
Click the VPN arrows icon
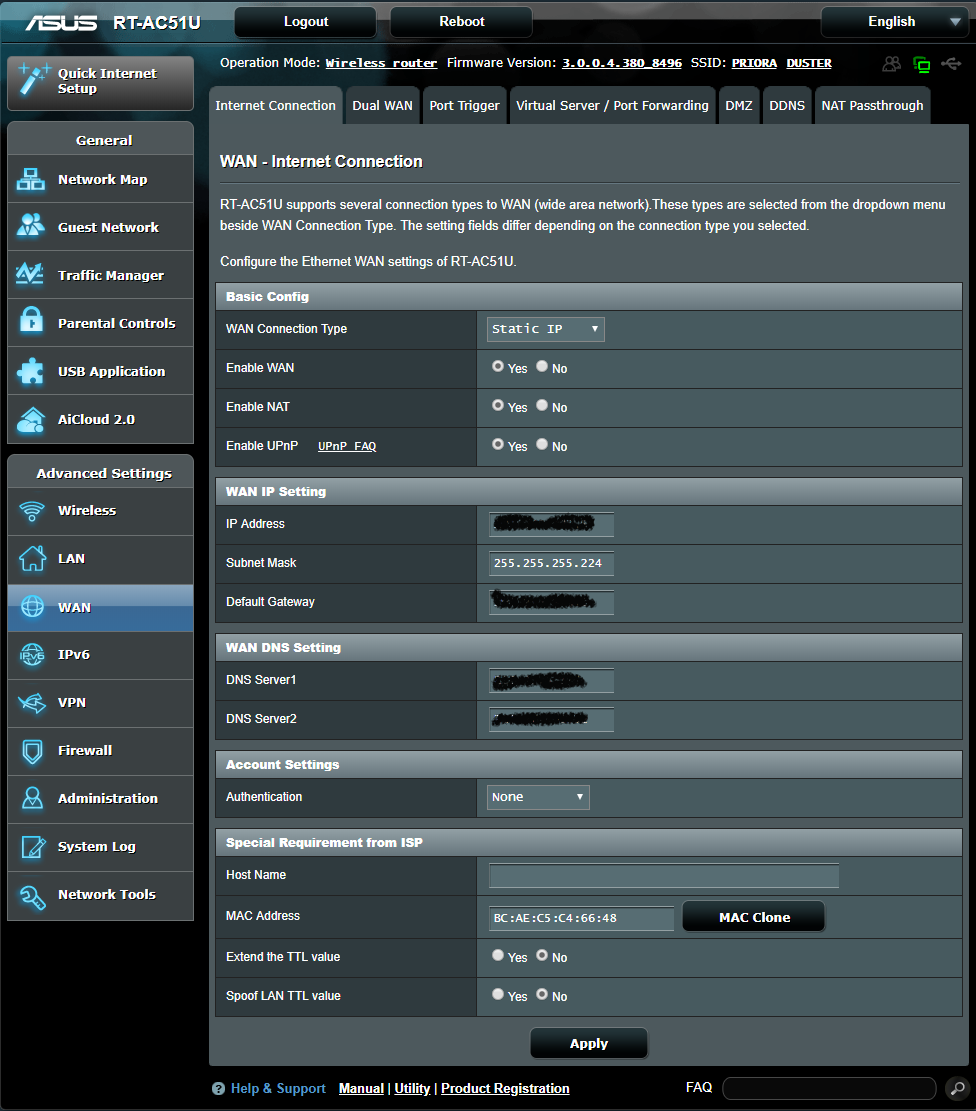[32, 703]
